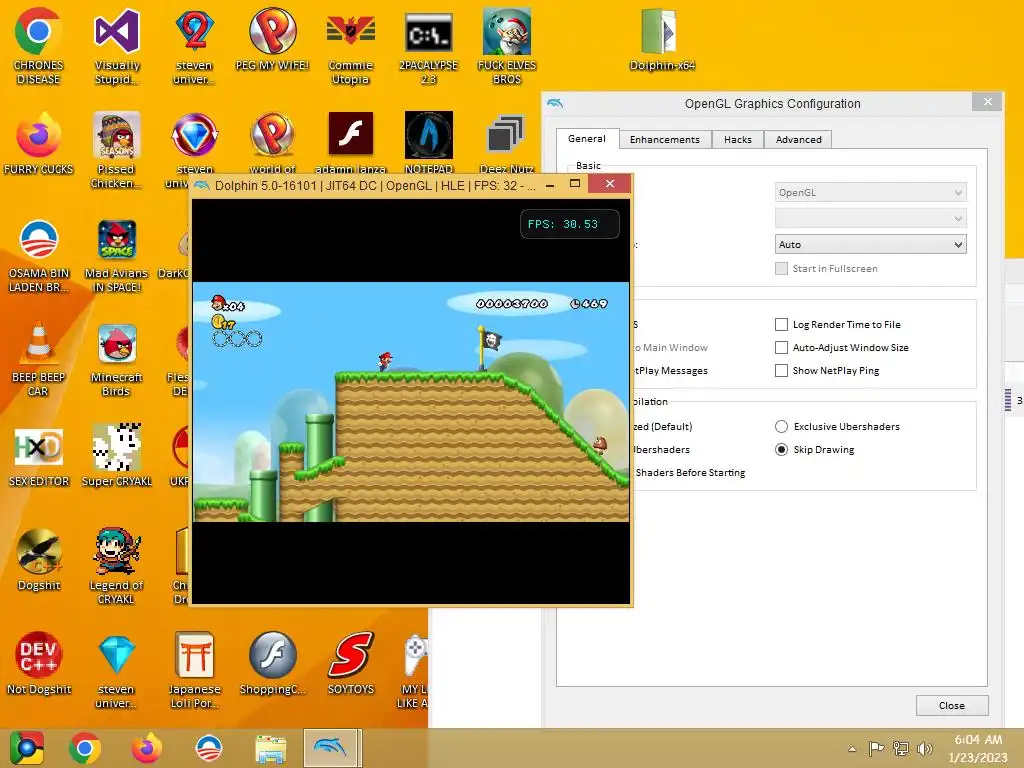This screenshot has width=1024, height=768.
Task: Select the SEX EDITOR HxD icon
Action: pyautogui.click(x=38, y=456)
